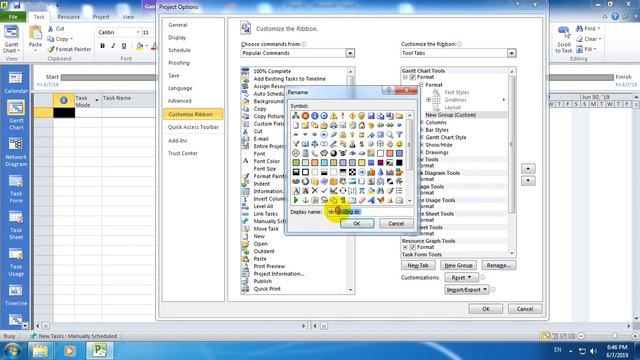The height and width of the screenshot is (360, 640).
Task: Open the Import/Export dropdown
Action: coord(467,289)
